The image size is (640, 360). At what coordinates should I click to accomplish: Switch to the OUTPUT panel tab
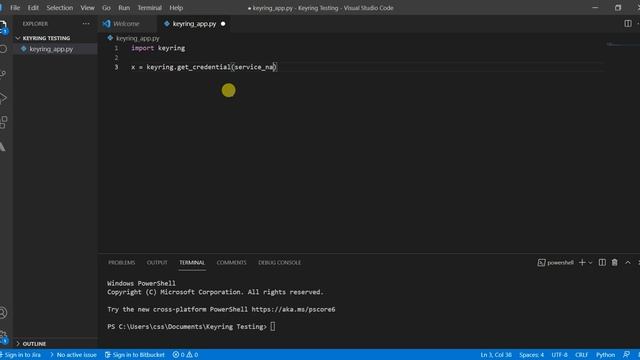pos(157,262)
